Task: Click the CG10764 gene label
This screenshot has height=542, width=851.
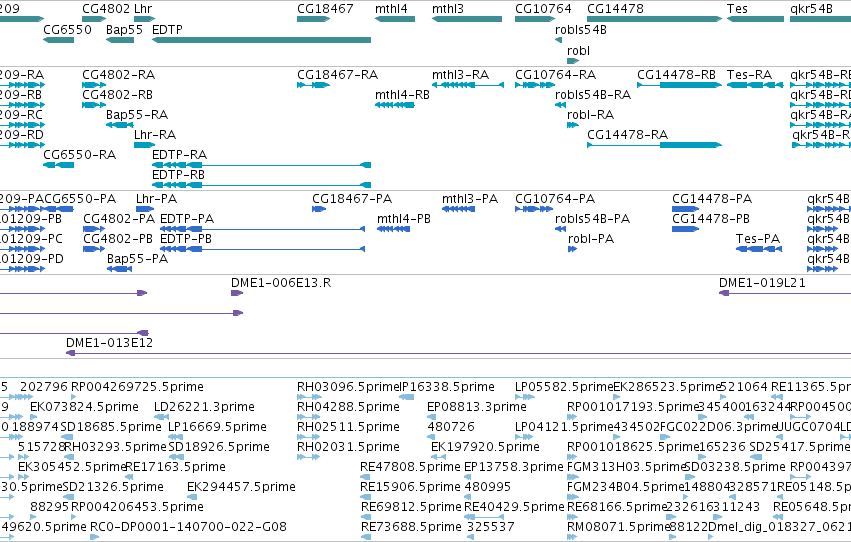Action: [543, 9]
